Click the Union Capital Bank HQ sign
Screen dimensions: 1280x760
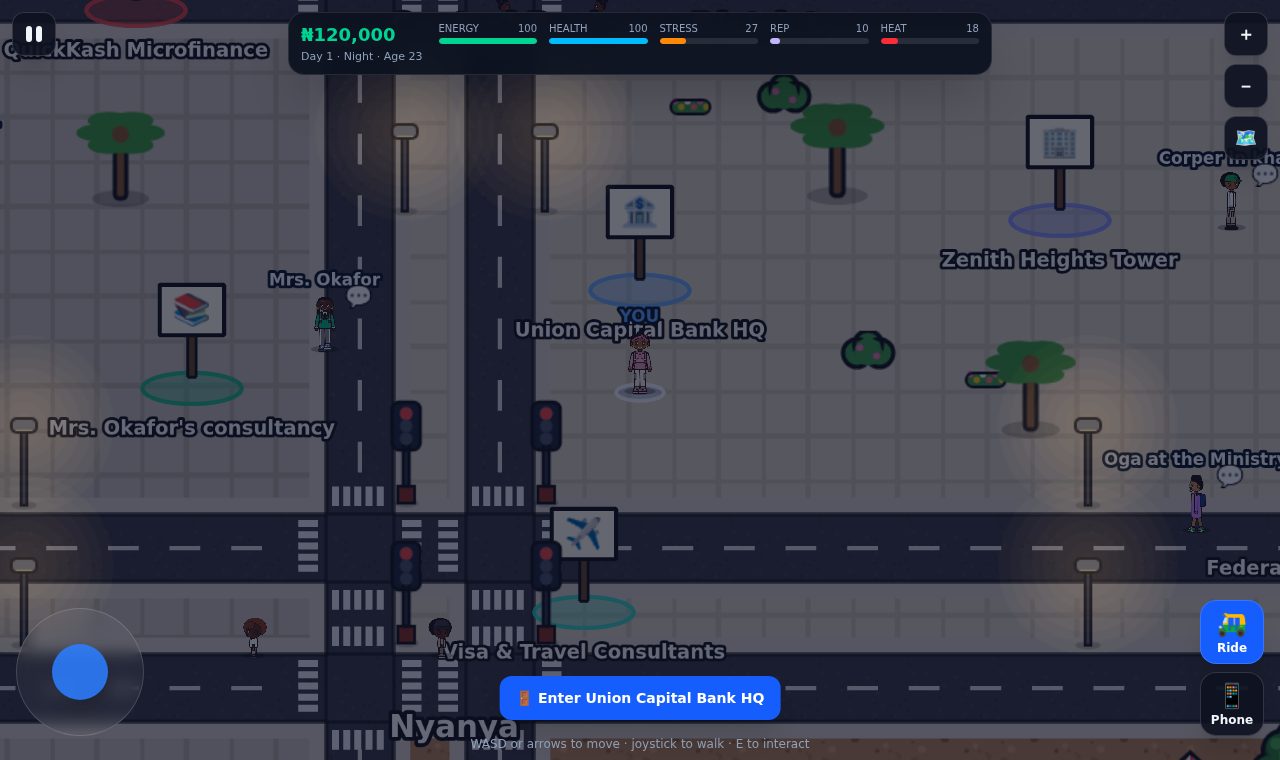(x=640, y=212)
